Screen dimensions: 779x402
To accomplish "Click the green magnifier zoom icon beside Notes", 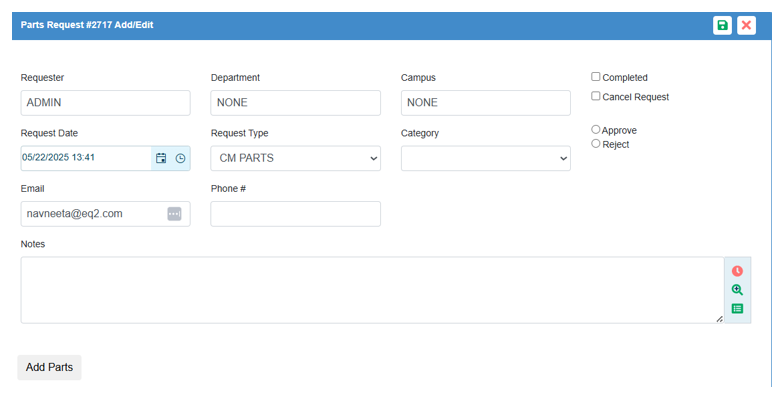I will tap(737, 290).
